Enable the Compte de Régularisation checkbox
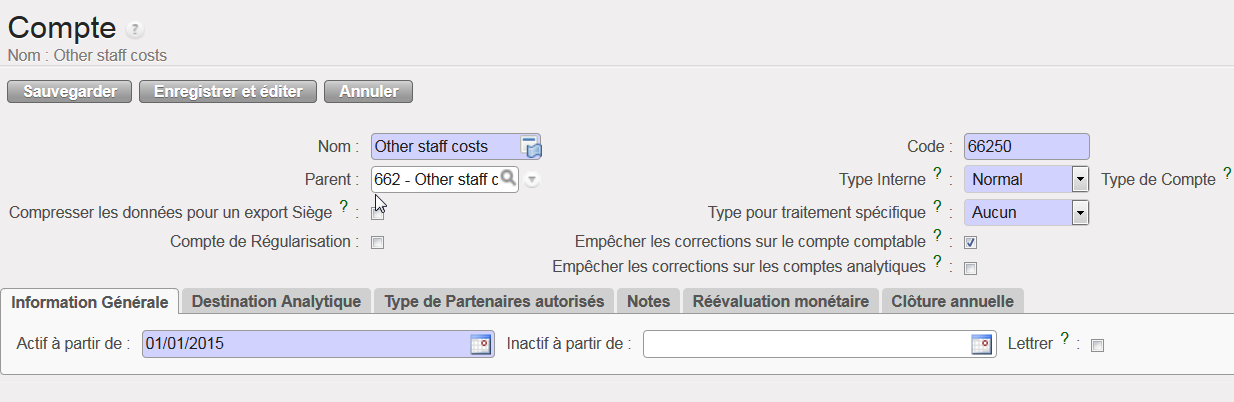 (x=377, y=242)
